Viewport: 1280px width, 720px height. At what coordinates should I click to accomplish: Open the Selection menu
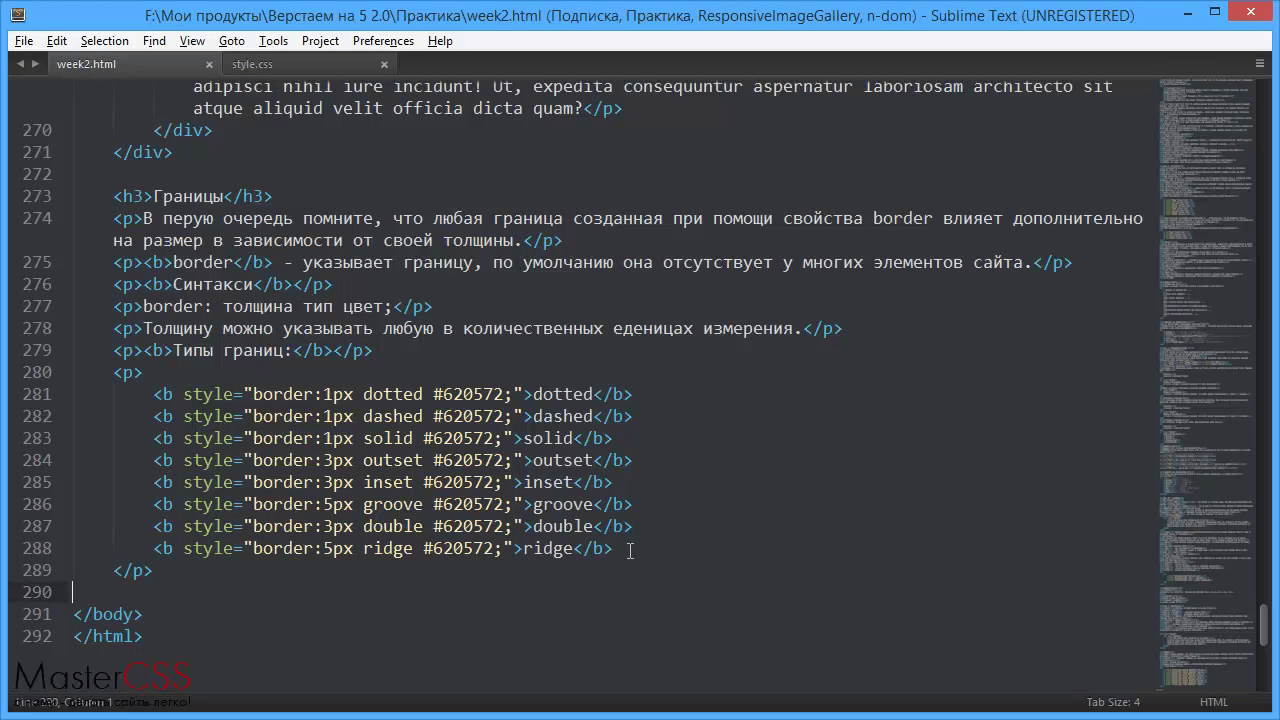click(105, 41)
